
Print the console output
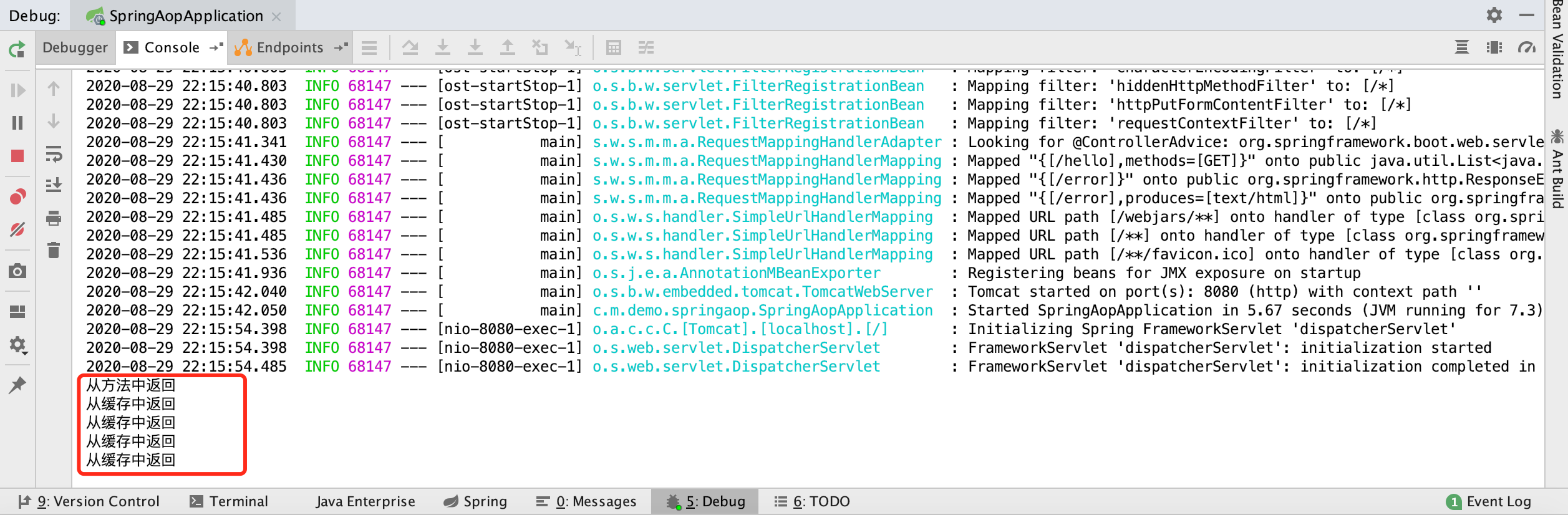click(54, 218)
